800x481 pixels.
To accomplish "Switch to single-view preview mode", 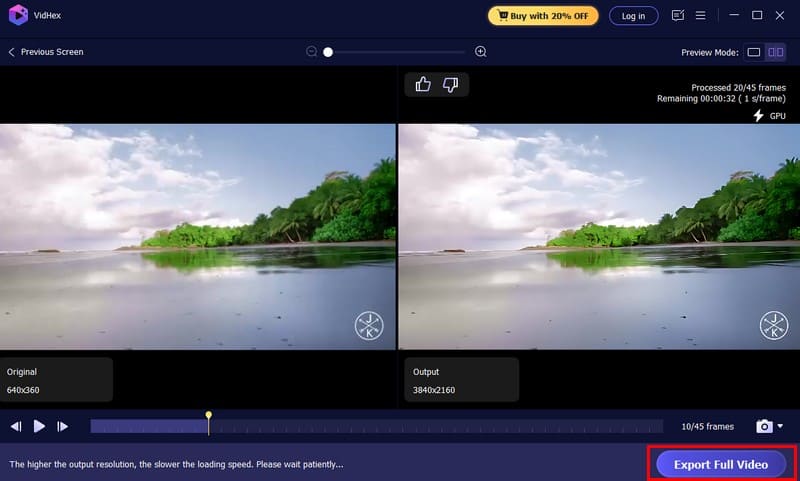I will (754, 52).
